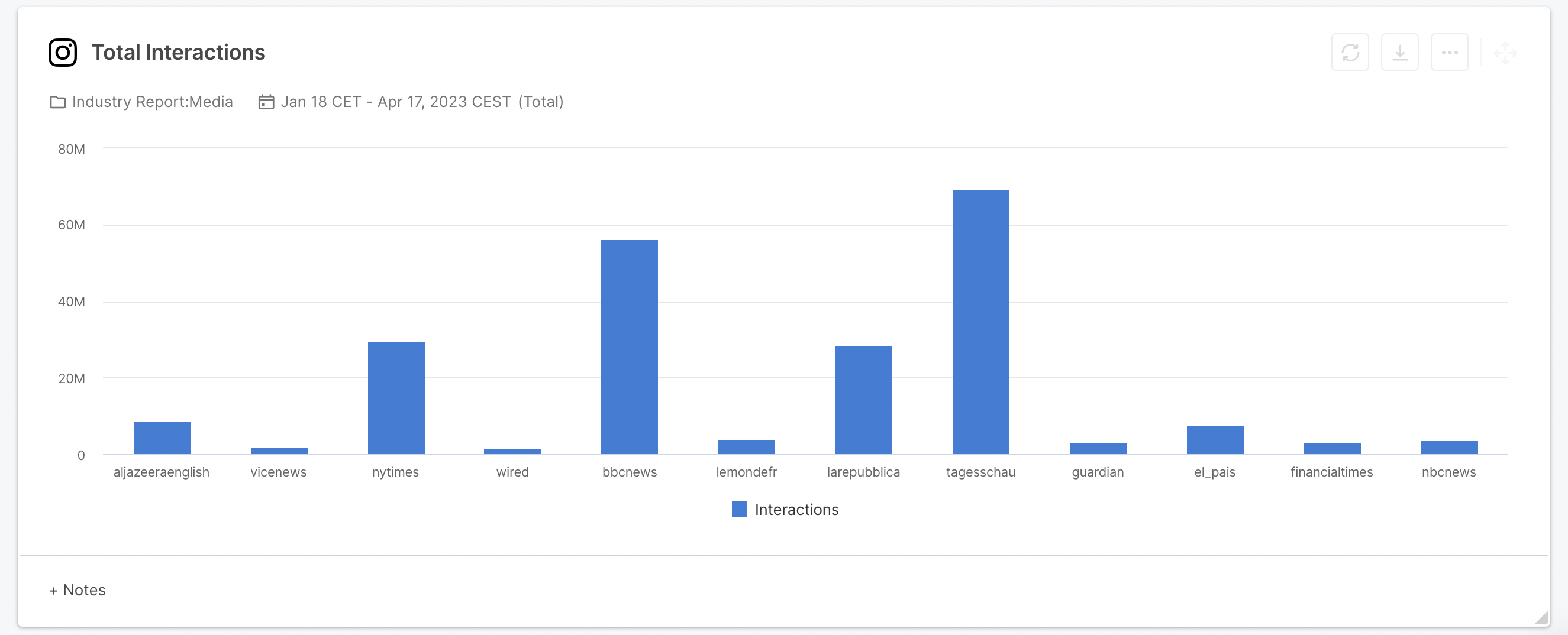Select the tagesschau bar
The height and width of the screenshot is (635, 1568).
pos(980,322)
